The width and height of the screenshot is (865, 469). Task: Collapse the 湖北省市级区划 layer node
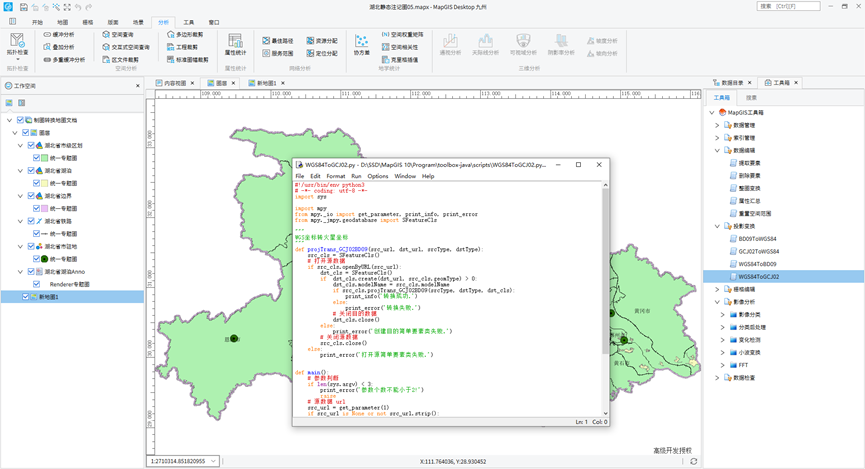[x=21, y=146]
